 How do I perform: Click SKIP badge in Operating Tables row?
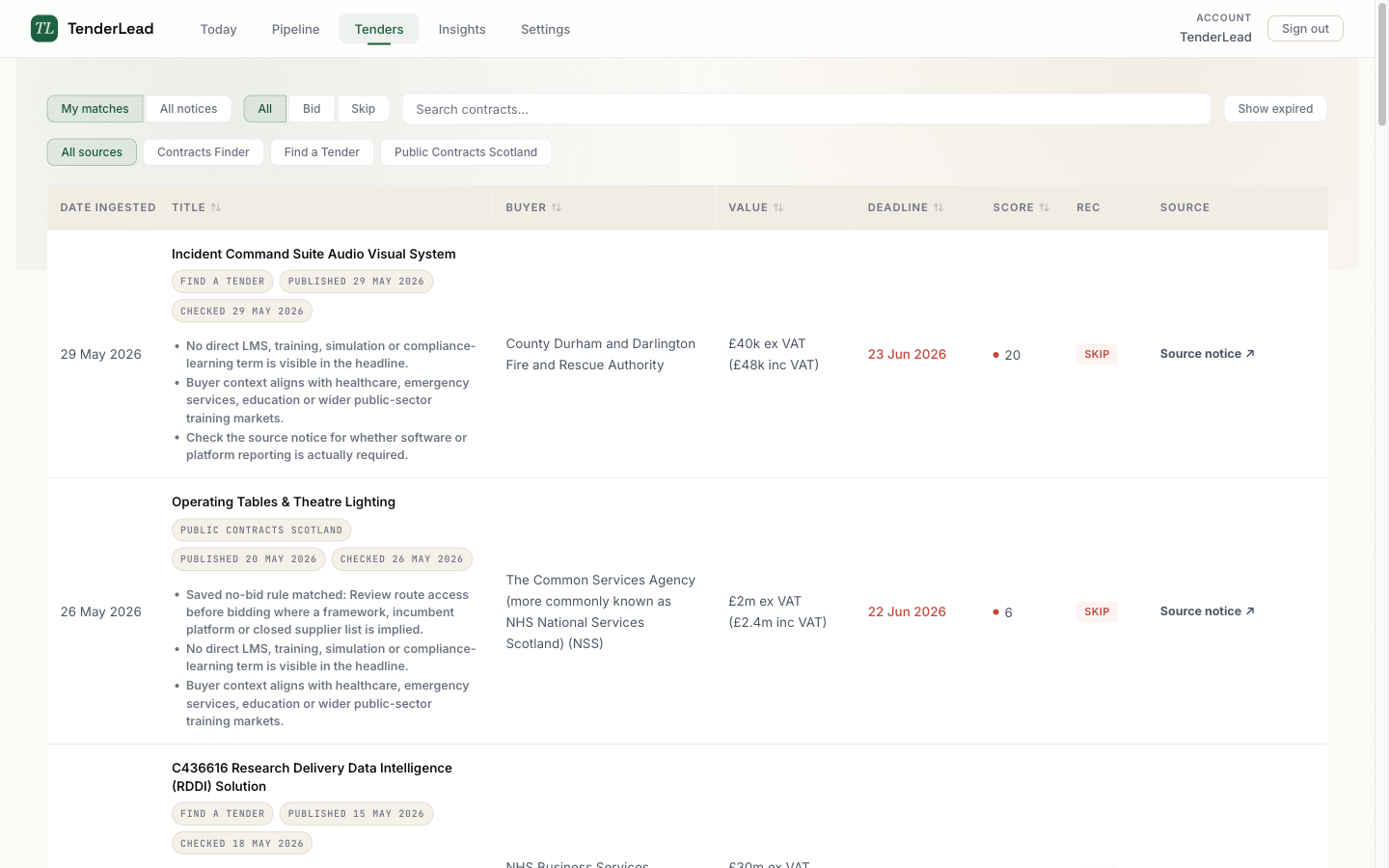(x=1097, y=611)
